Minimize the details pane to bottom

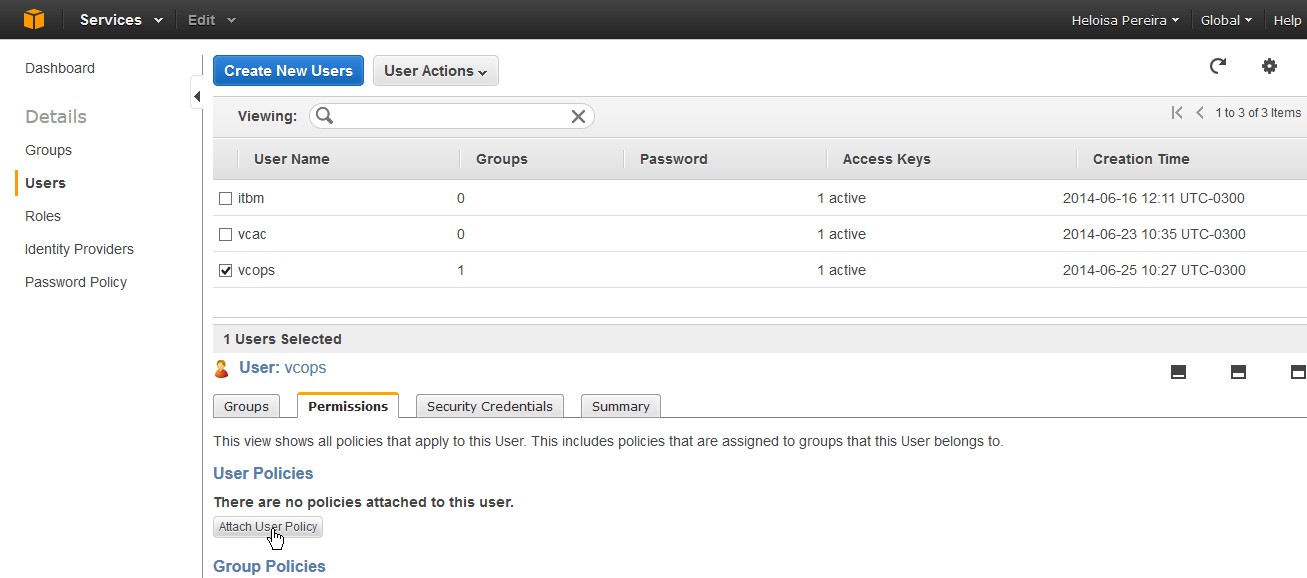point(1178,372)
